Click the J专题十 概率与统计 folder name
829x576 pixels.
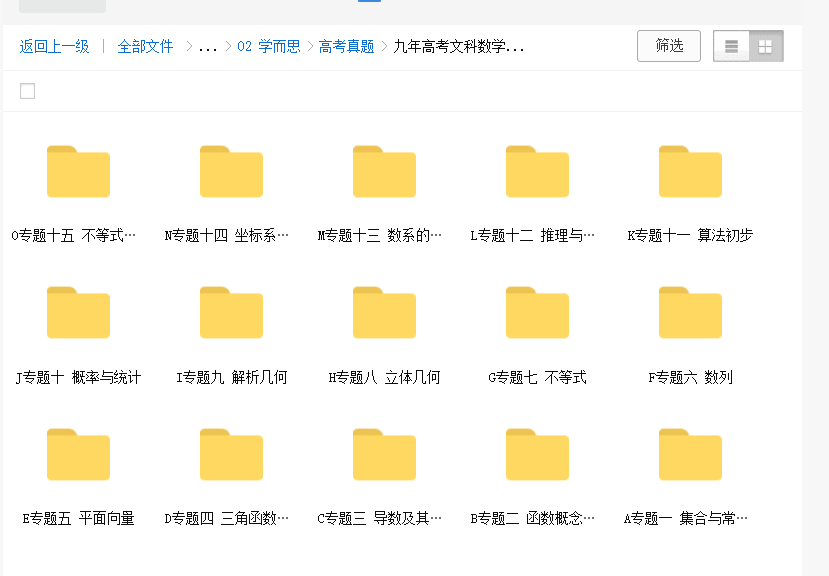coord(78,378)
